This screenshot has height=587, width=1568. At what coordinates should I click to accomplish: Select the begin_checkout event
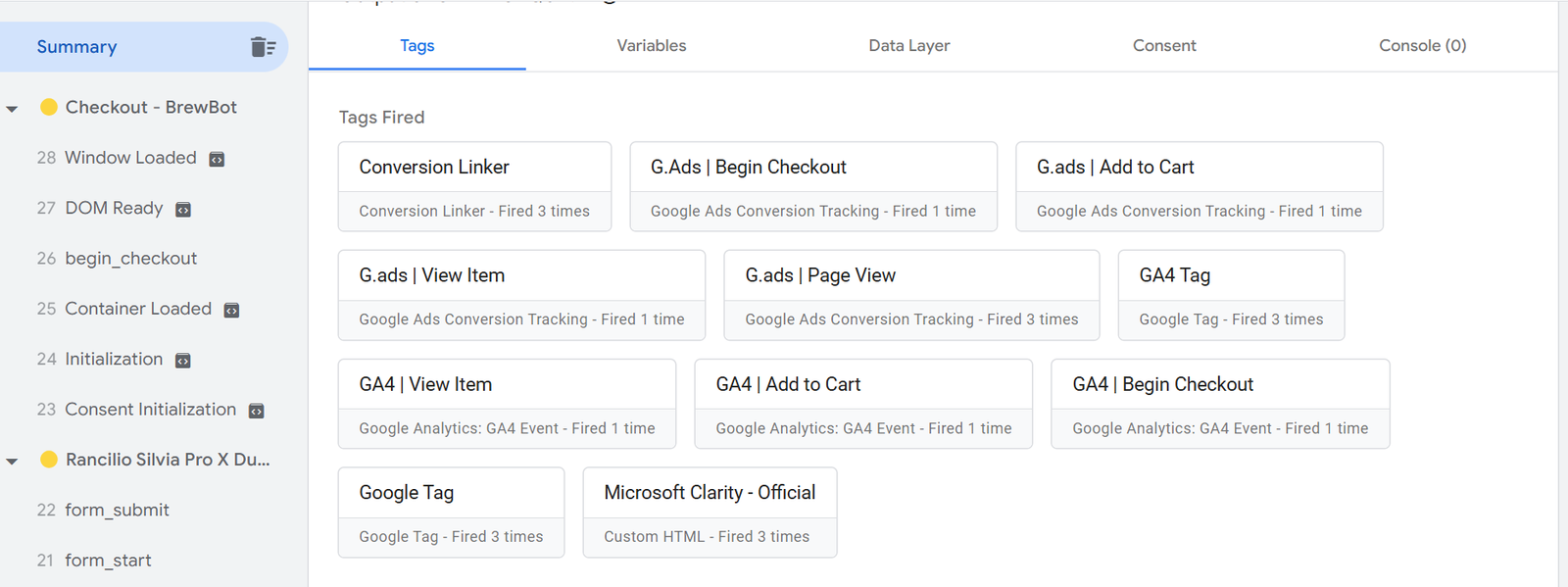(x=130, y=258)
